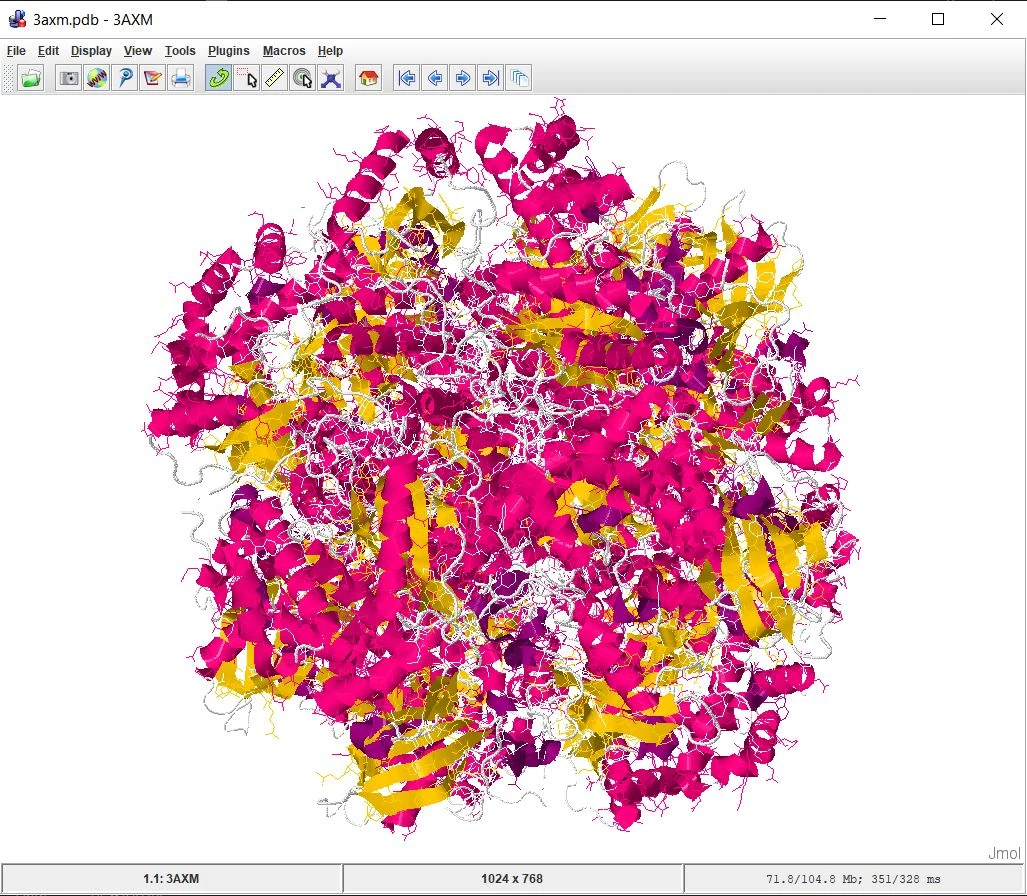This screenshot has width=1027, height=896.
Task: Open the script editor from the toolbar
Action: [x=152, y=77]
